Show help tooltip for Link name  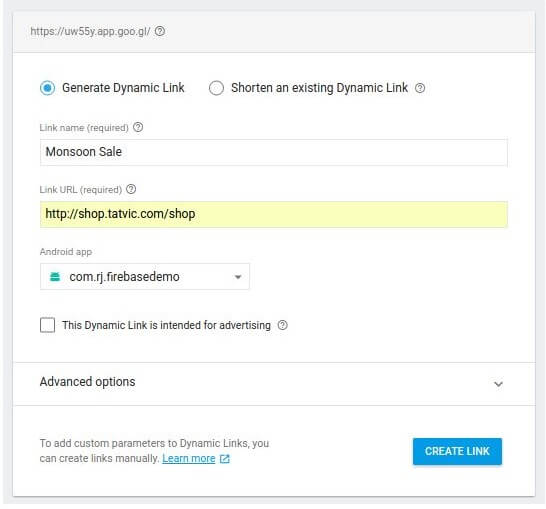coord(138,127)
